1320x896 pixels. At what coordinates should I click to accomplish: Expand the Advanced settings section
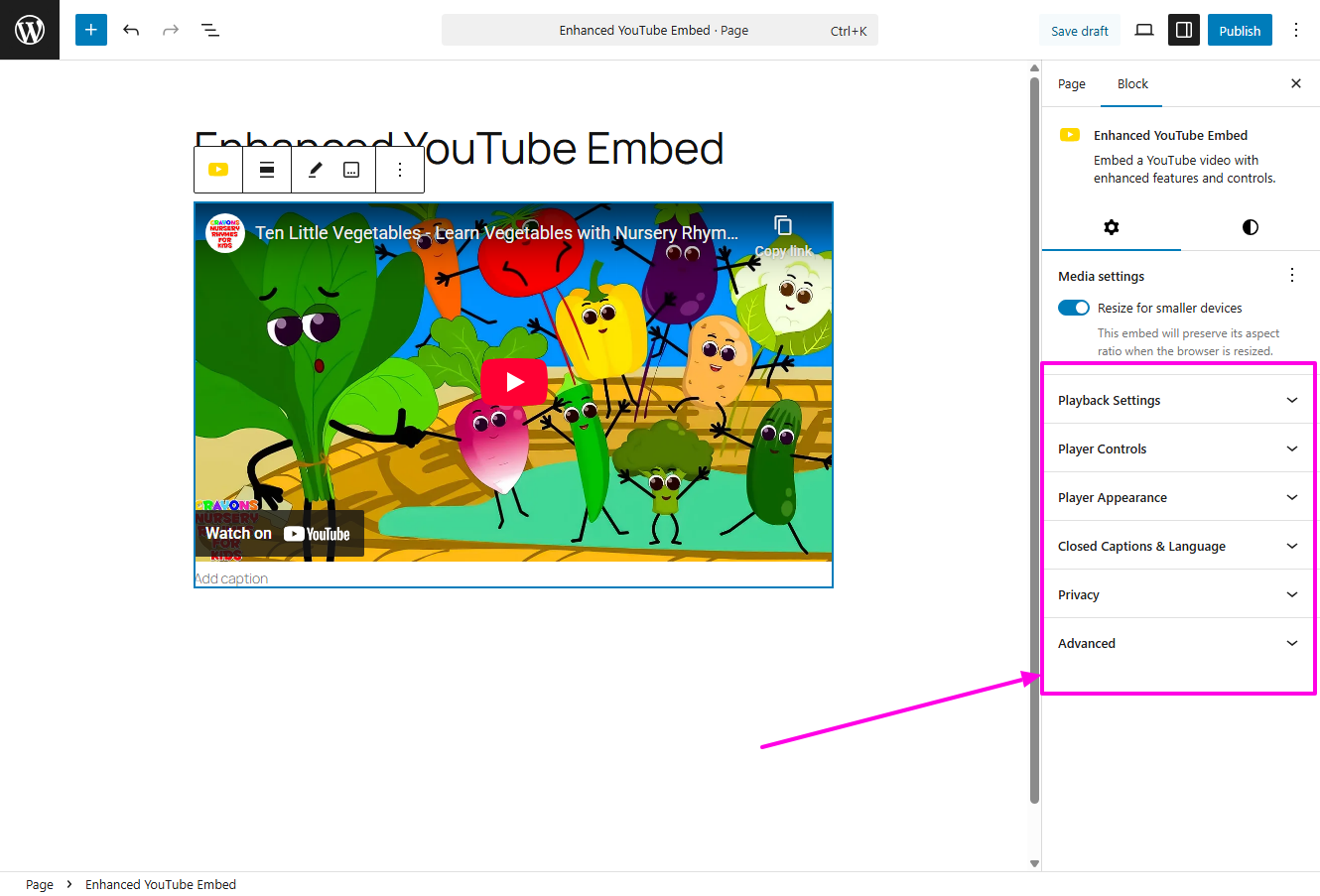coord(1177,643)
